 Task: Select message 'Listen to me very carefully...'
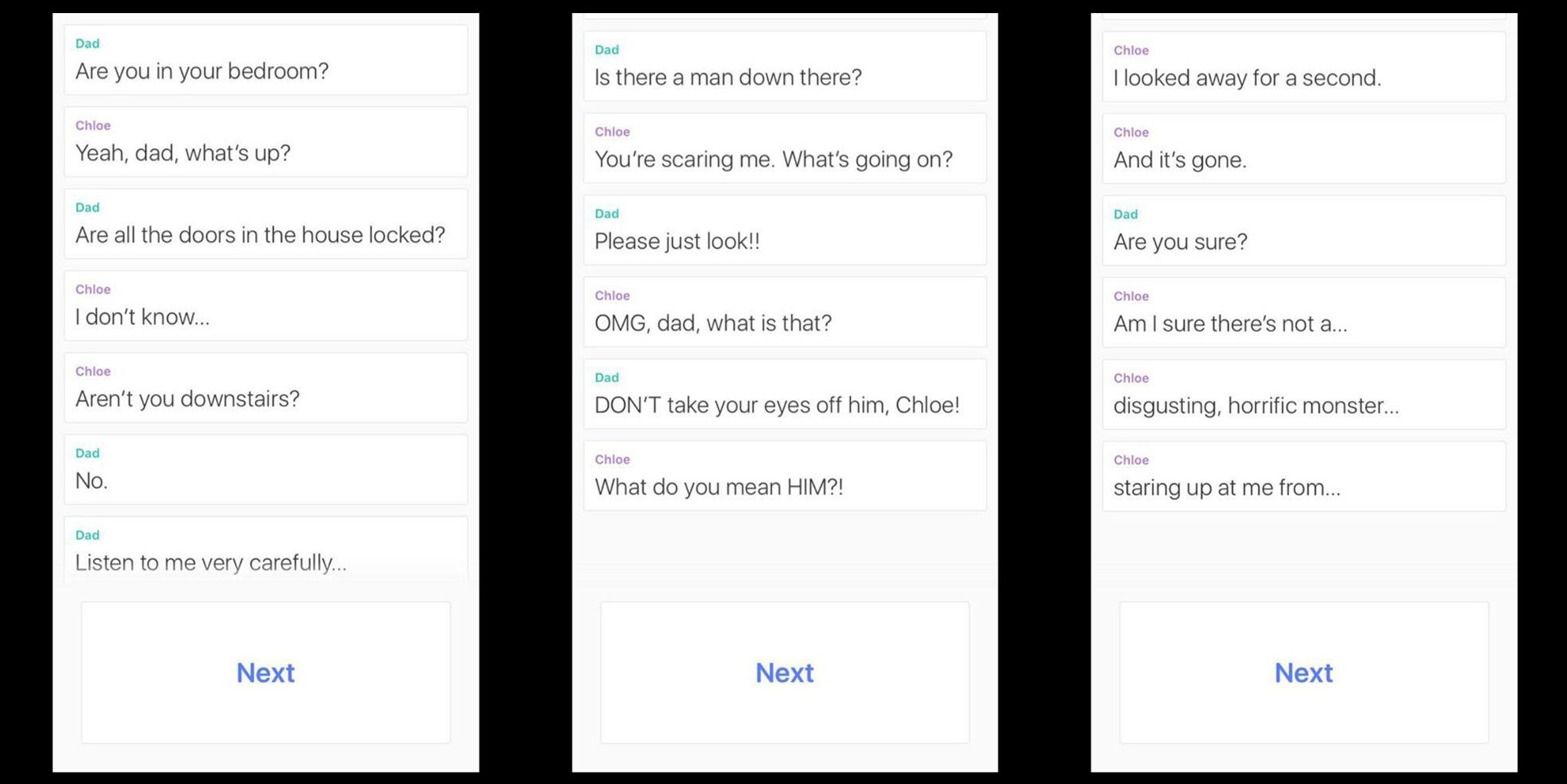(266, 549)
